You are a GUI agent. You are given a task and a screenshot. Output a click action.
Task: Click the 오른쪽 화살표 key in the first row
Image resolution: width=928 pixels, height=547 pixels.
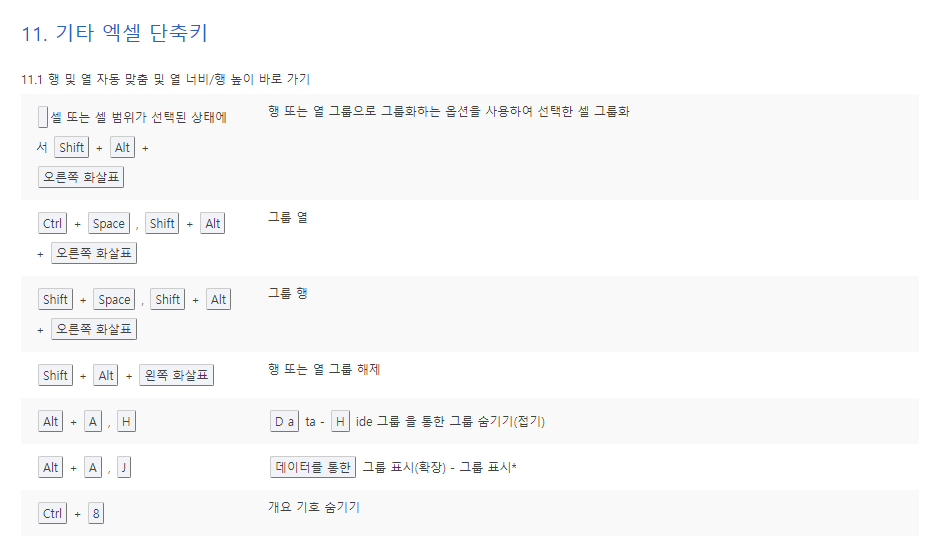click(x=81, y=177)
